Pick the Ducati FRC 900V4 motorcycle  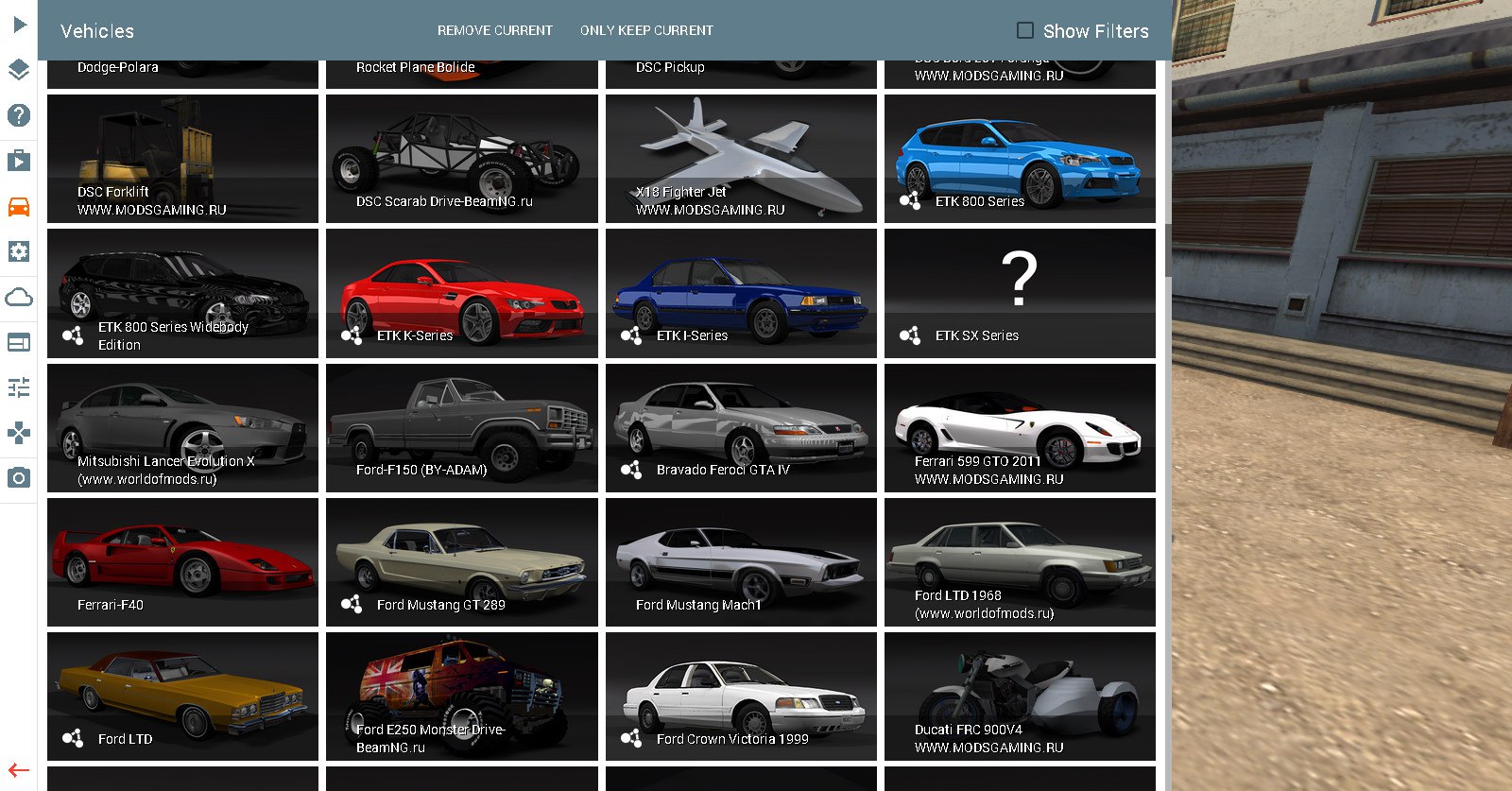click(x=1020, y=696)
